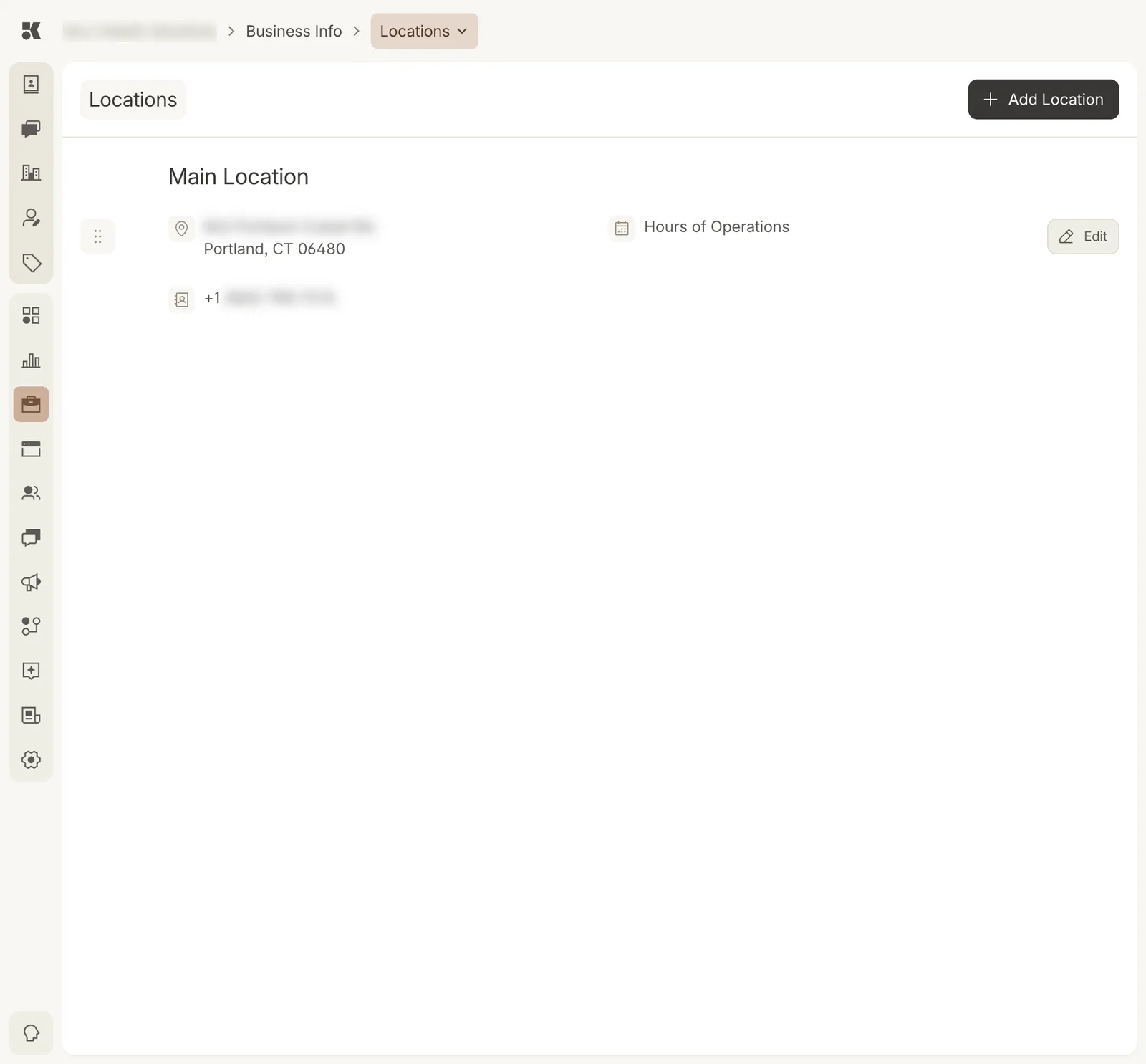Screen dimensions: 1146x1064
Task: Open the chat messages sidebar icon
Action: [31, 129]
